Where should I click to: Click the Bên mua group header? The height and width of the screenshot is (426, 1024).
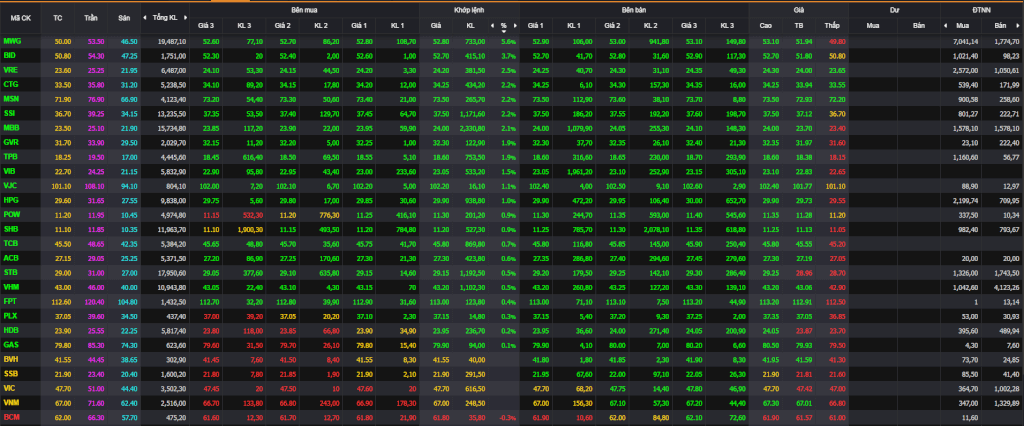coord(304,10)
